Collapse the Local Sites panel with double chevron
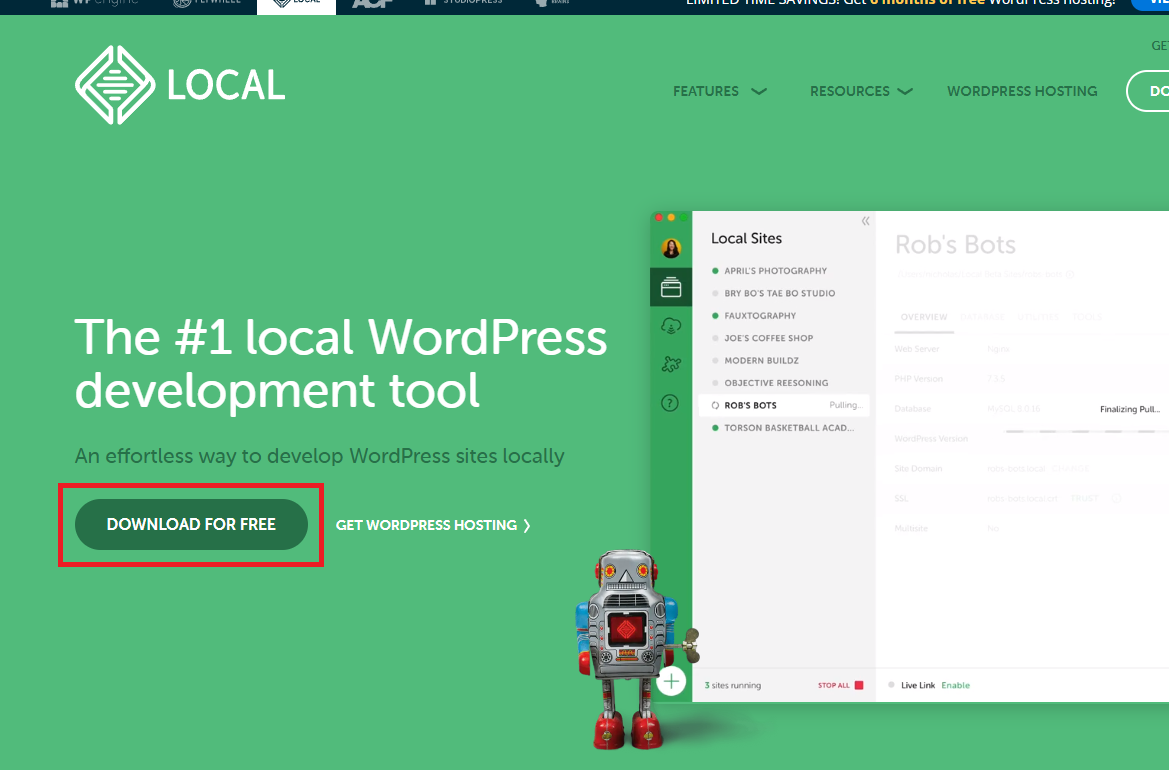1169x770 pixels. [866, 221]
